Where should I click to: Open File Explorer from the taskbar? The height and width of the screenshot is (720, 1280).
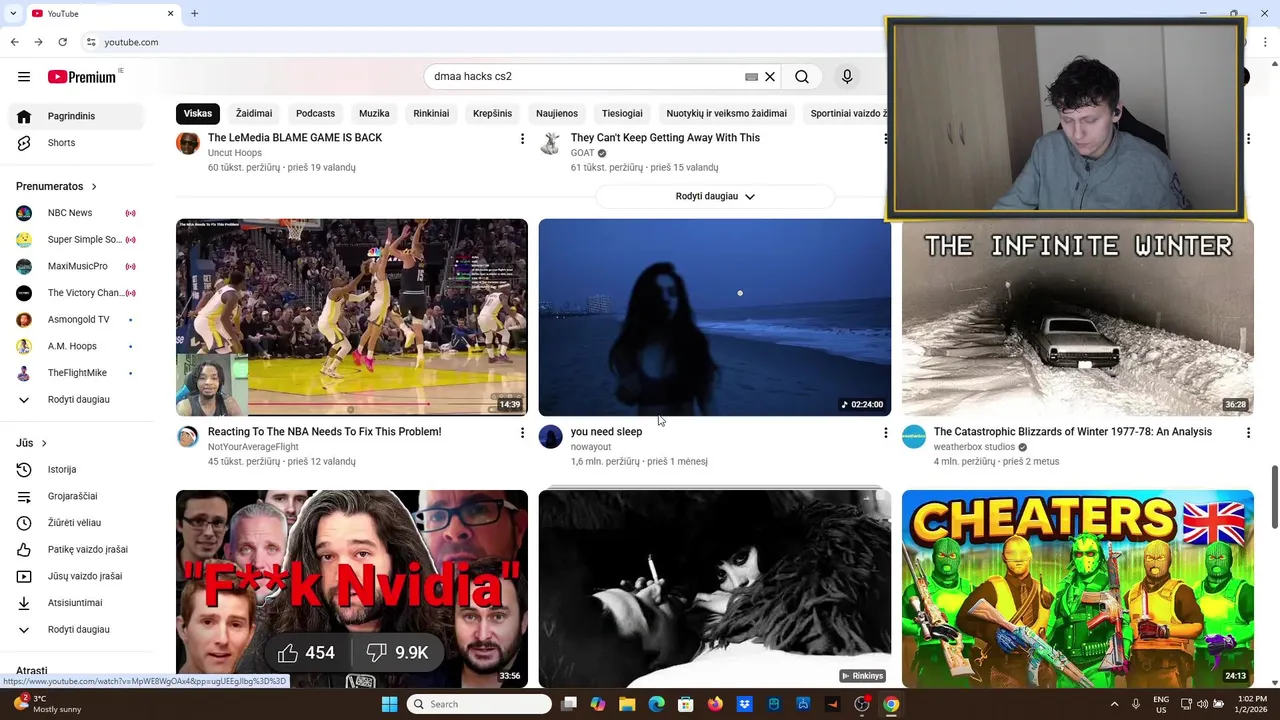coord(627,704)
